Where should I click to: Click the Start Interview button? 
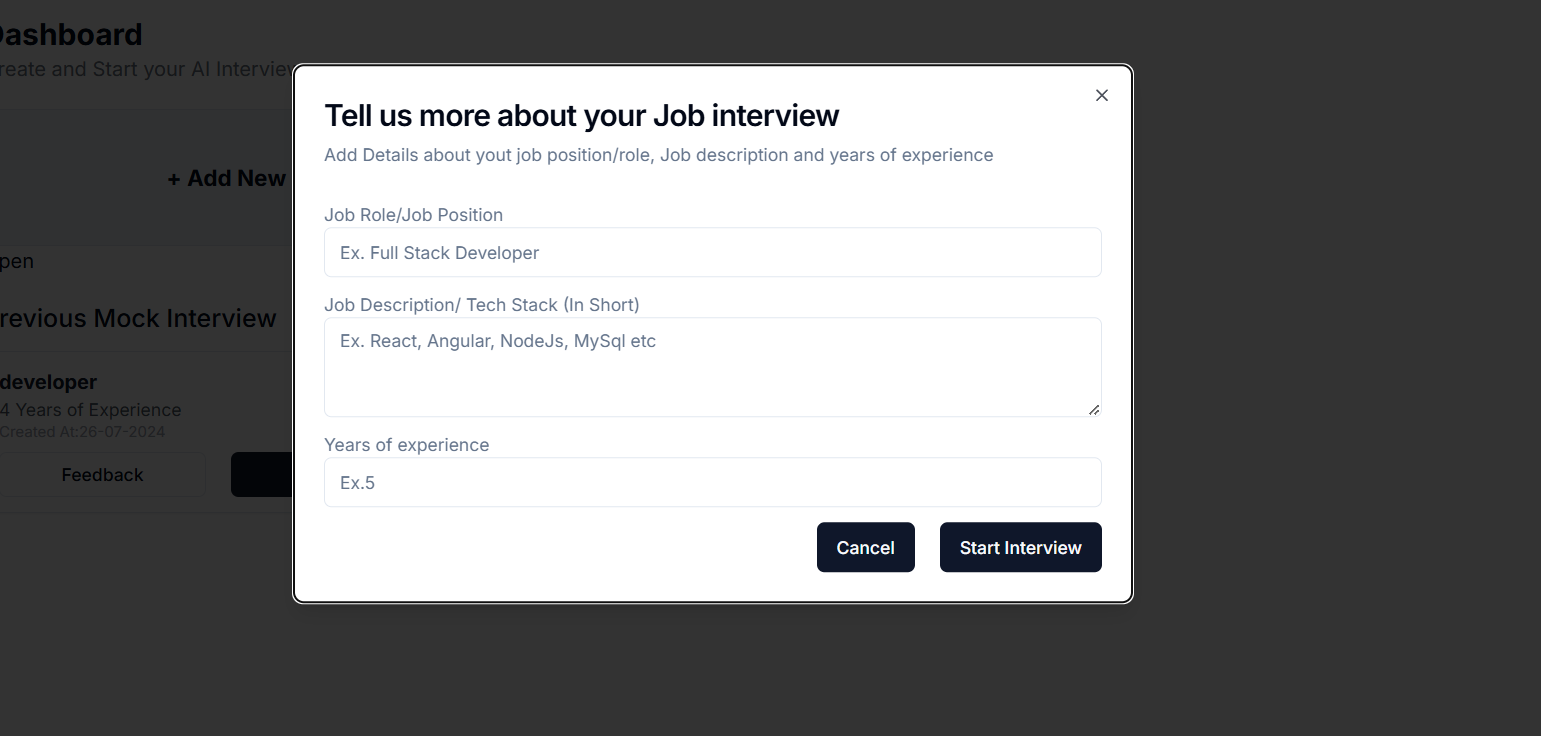click(1020, 547)
